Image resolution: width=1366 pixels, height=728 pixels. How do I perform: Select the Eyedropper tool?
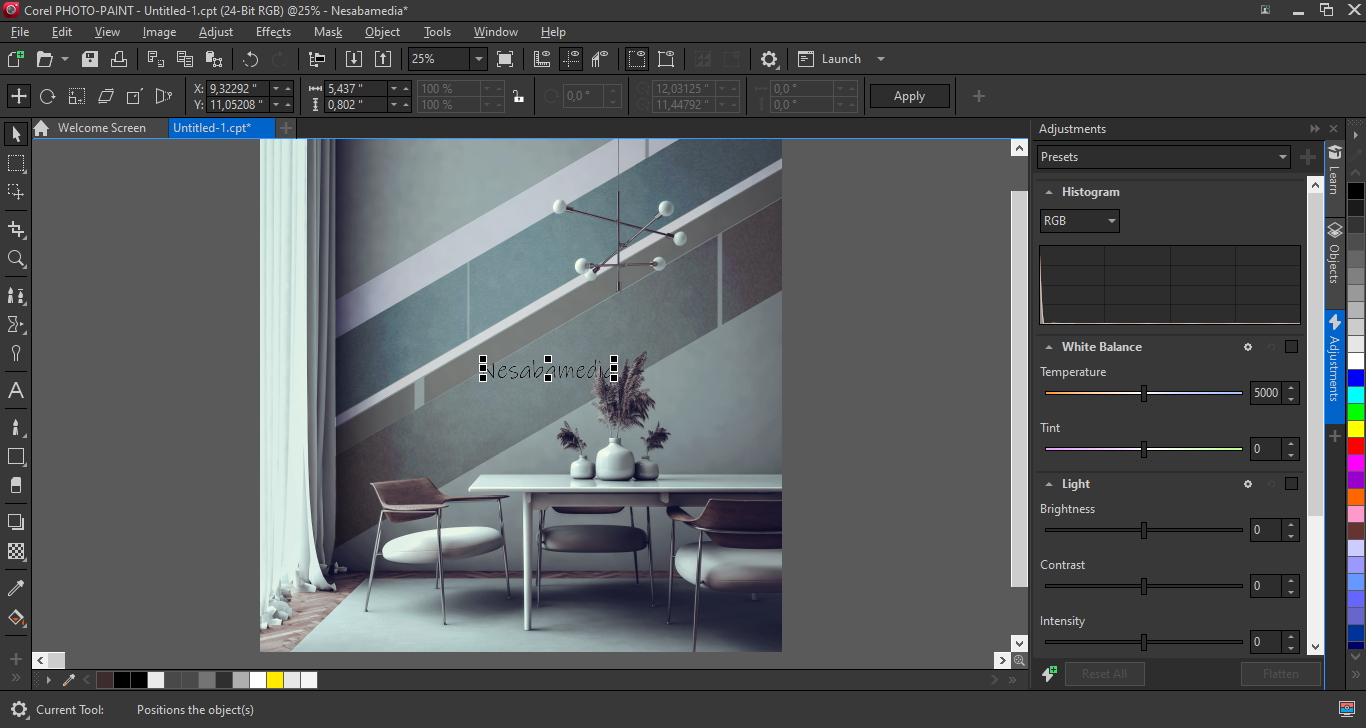pos(16,588)
